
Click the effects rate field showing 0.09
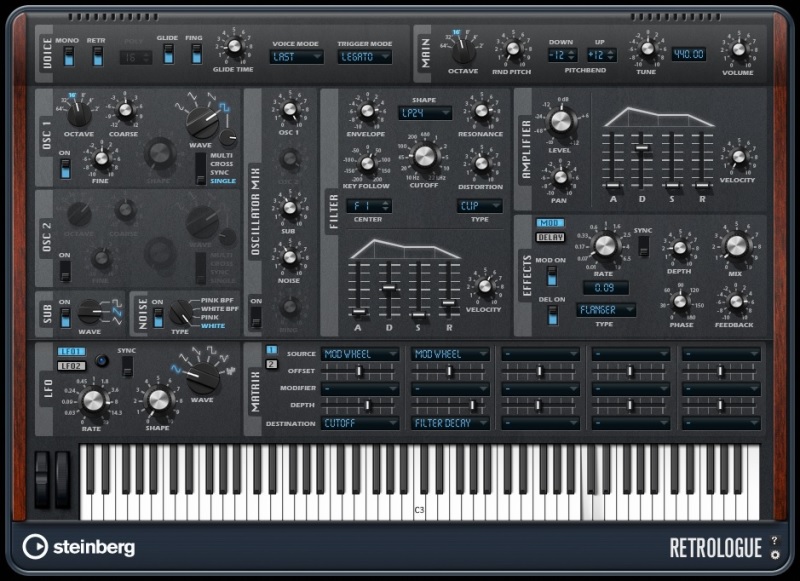point(605,288)
